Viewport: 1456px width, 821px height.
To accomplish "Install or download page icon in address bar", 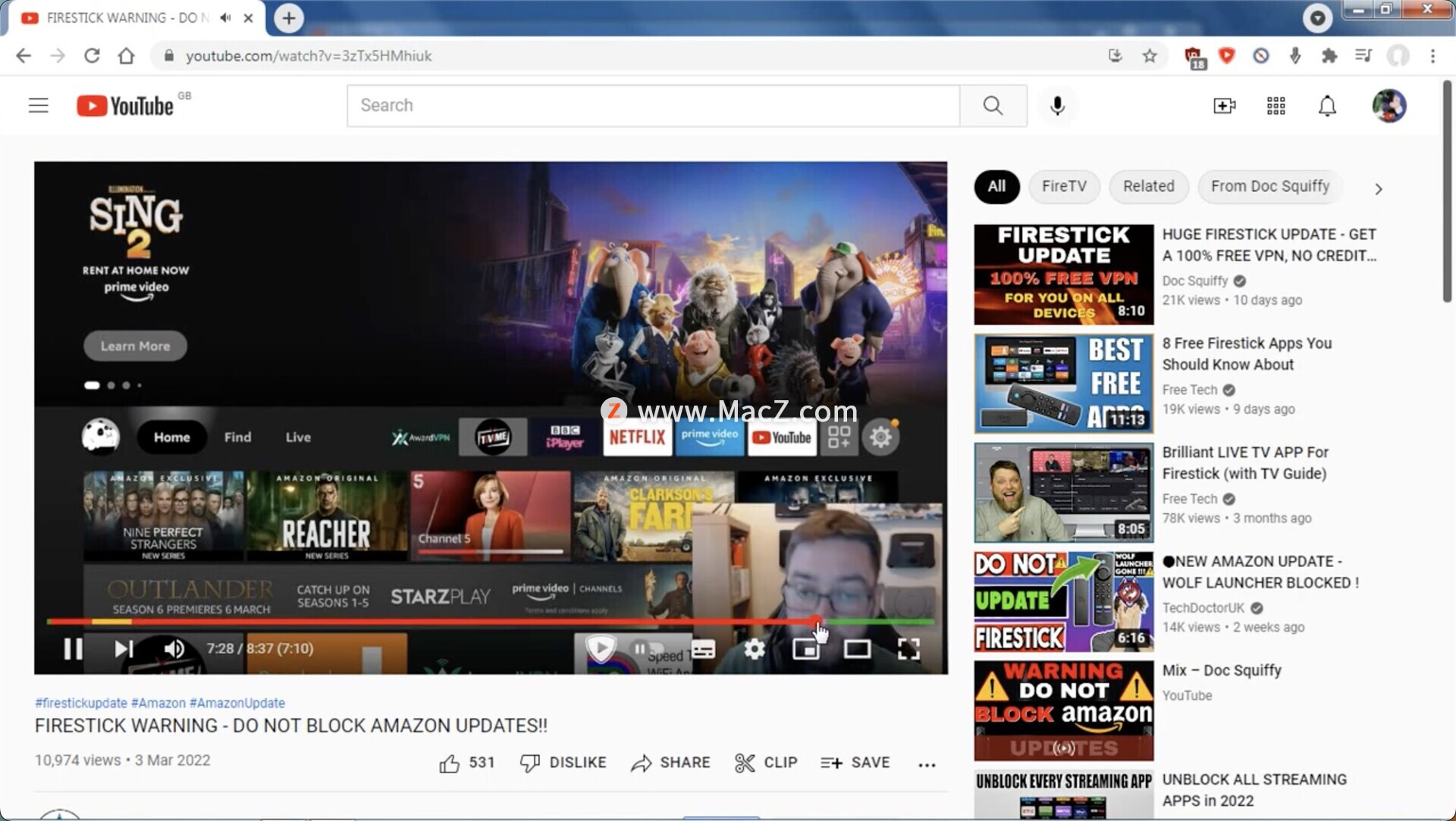I will (1115, 56).
